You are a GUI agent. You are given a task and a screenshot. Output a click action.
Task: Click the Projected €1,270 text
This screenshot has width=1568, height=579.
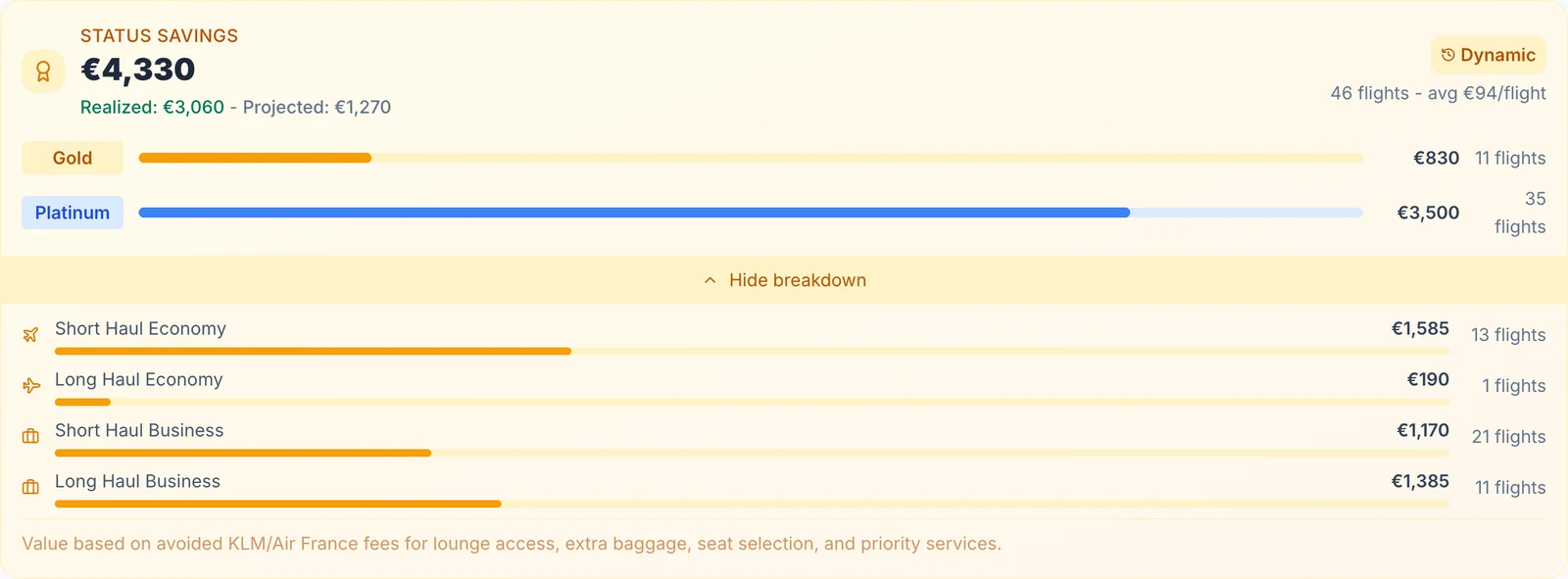317,107
